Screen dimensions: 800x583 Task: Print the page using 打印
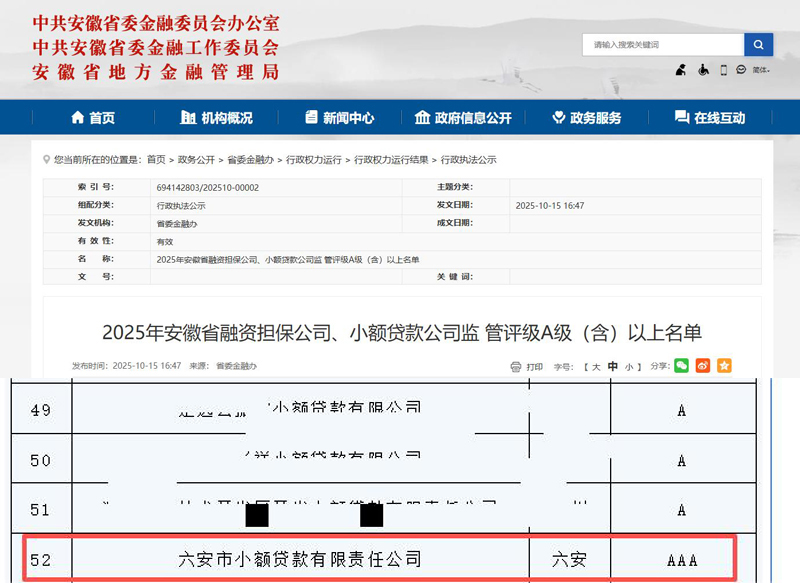pos(527,367)
